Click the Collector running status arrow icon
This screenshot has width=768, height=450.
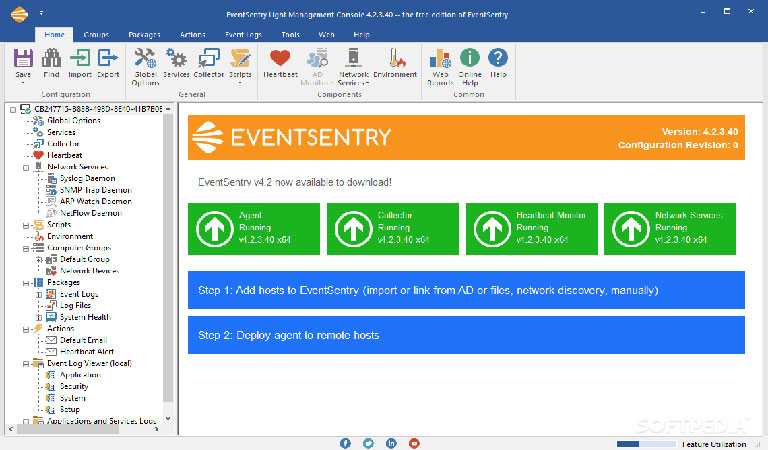(353, 229)
